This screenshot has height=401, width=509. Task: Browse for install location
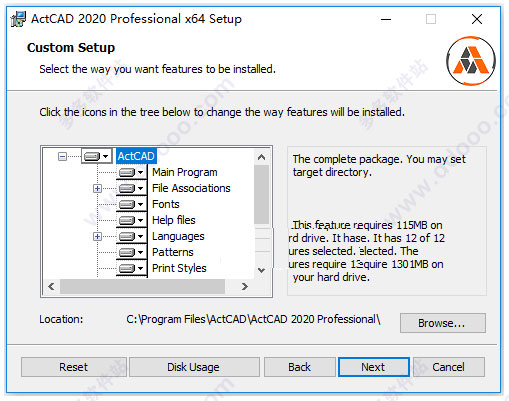443,323
